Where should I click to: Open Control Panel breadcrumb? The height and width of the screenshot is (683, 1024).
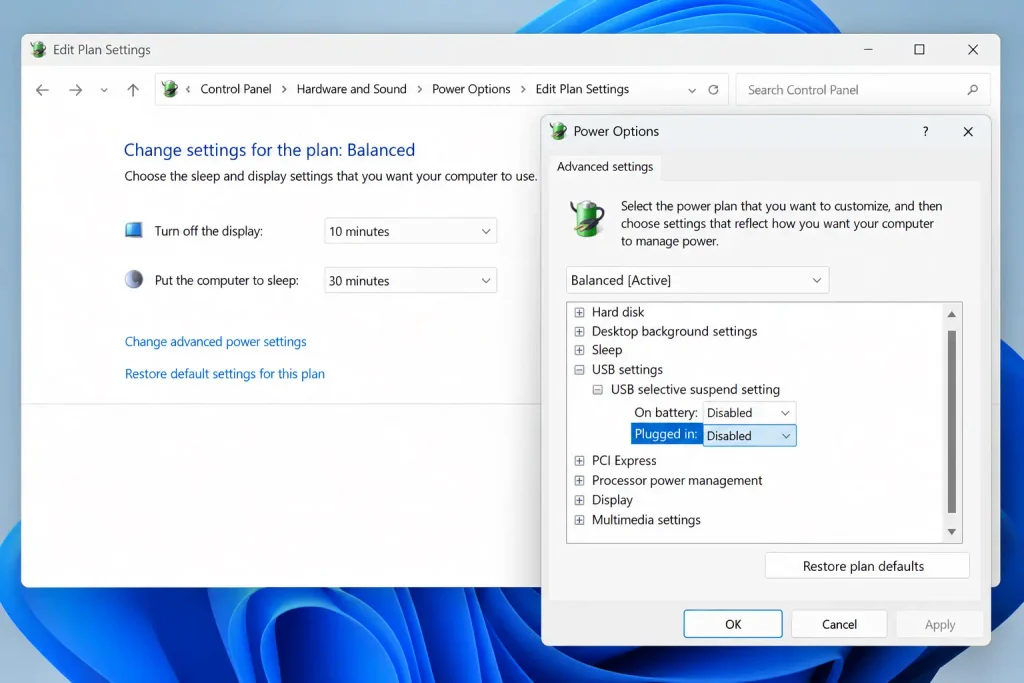[236, 89]
